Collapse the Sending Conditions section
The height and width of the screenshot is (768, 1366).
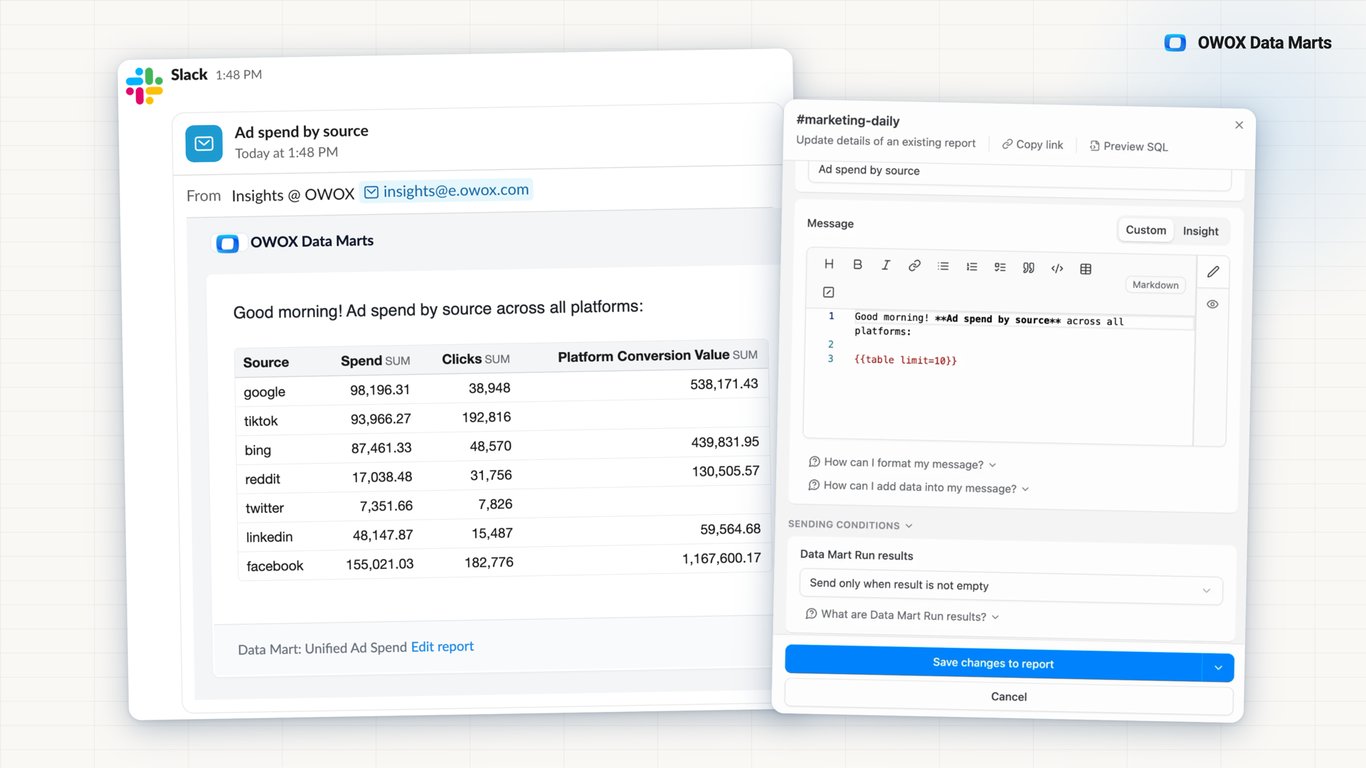click(850, 525)
